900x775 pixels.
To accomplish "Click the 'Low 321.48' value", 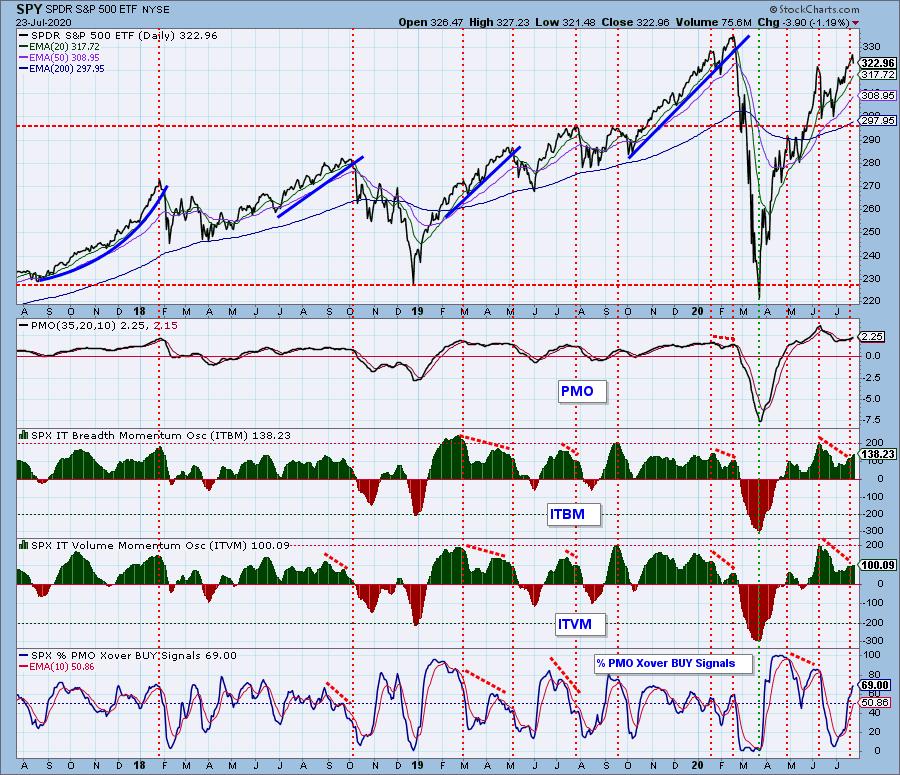I will 565,22.
